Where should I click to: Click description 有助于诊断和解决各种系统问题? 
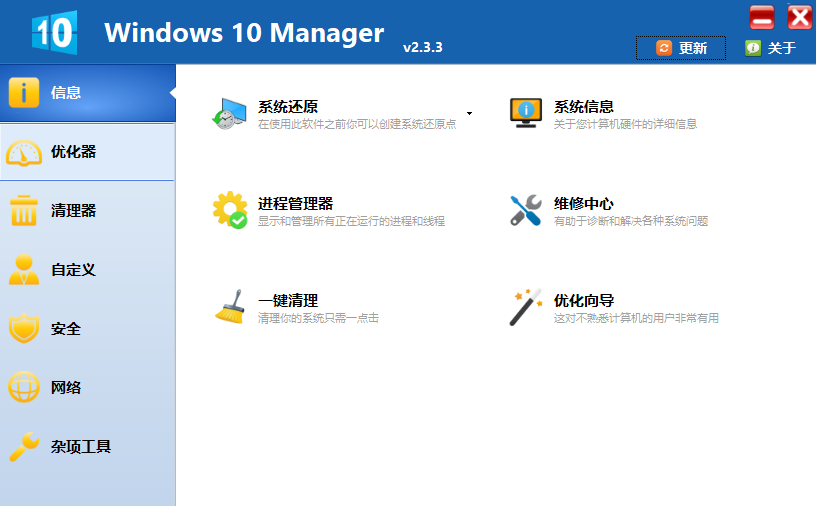tap(631, 221)
